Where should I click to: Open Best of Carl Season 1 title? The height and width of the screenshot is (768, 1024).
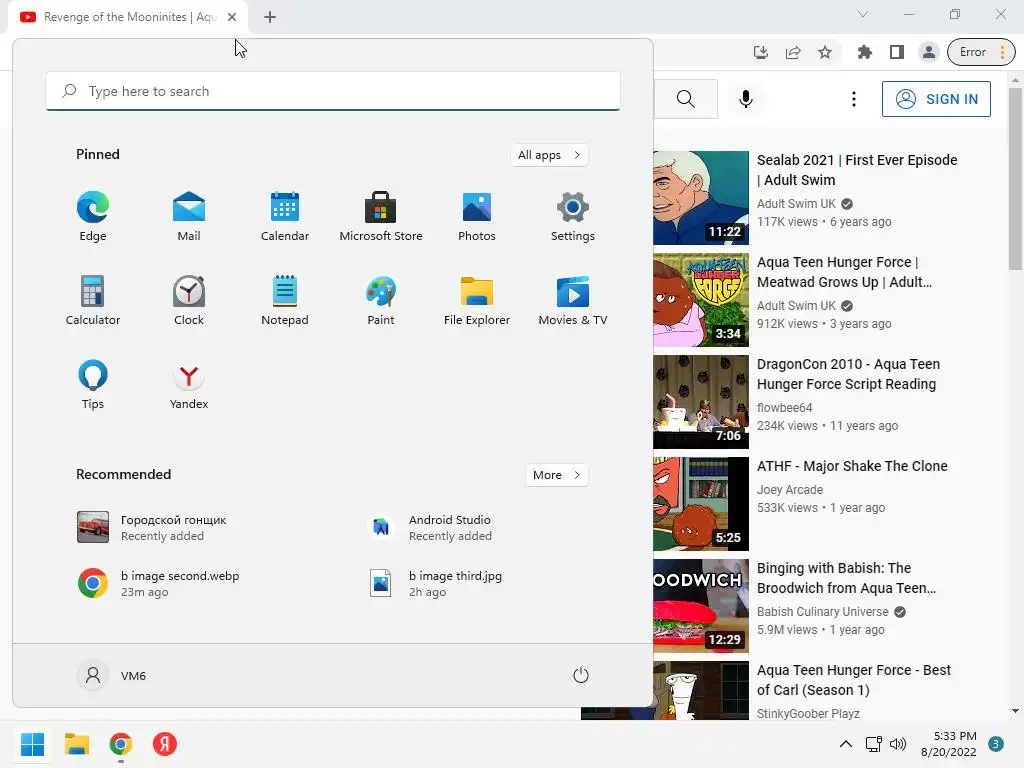[x=854, y=680]
